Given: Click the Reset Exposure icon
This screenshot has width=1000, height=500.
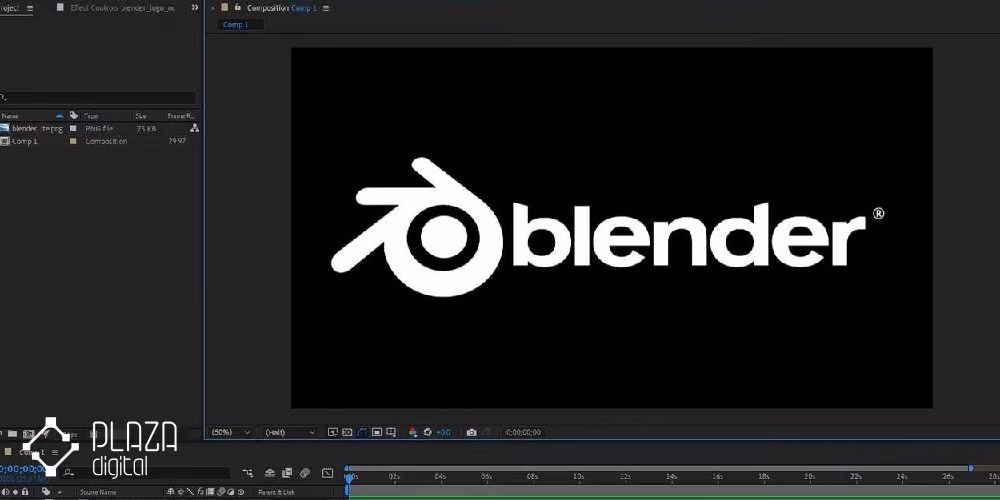Looking at the screenshot, I should 427,432.
